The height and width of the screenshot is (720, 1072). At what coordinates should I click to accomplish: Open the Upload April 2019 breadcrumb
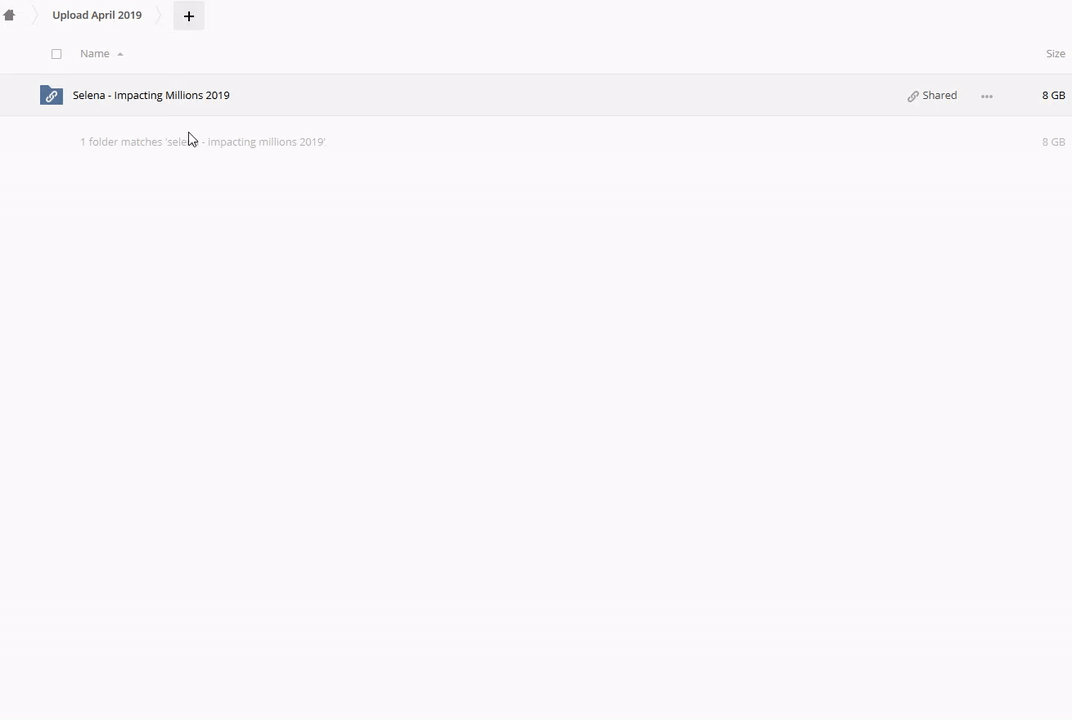pos(97,15)
